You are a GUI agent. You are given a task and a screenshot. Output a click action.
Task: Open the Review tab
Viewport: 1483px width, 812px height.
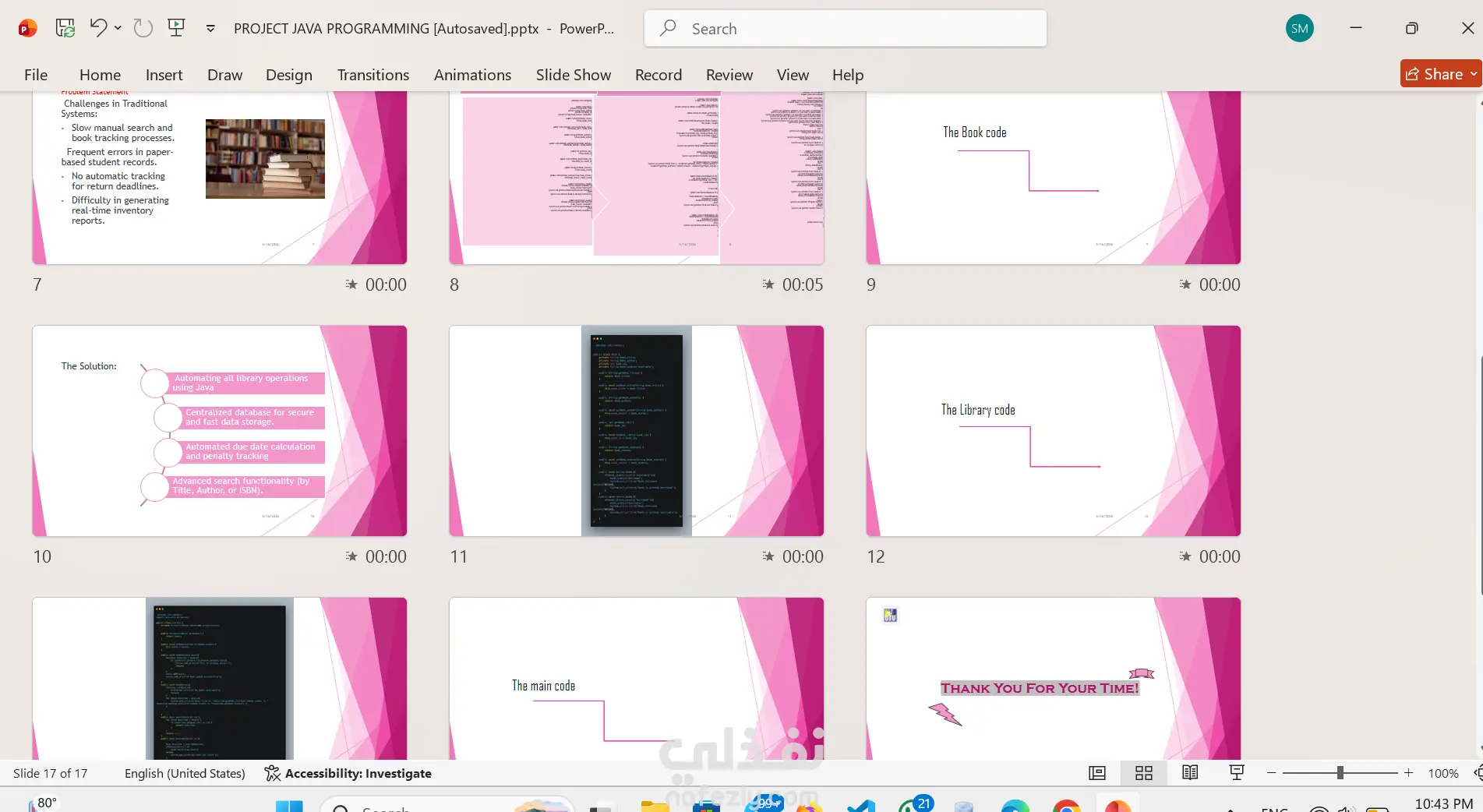(729, 75)
